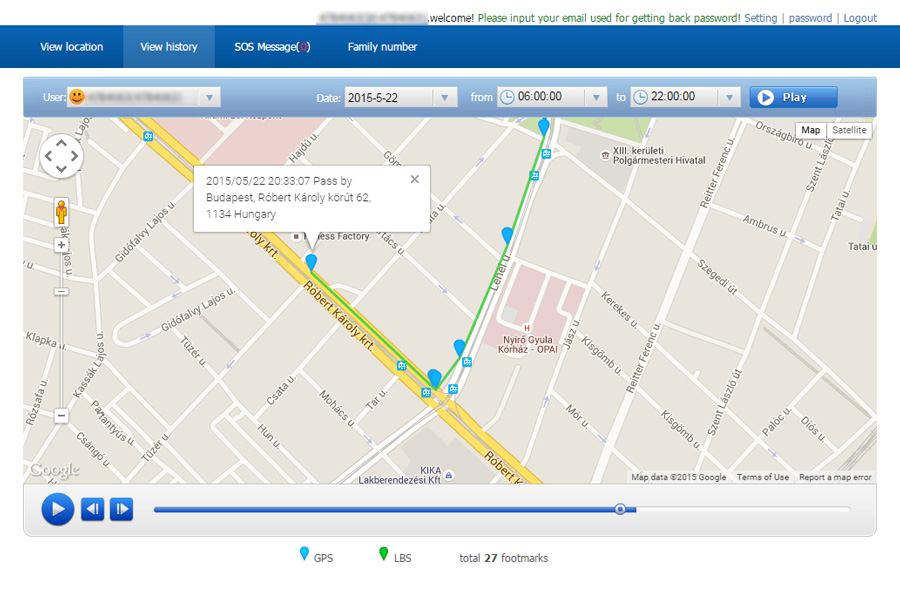
Task: Open SOS Message tab
Action: 271,47
